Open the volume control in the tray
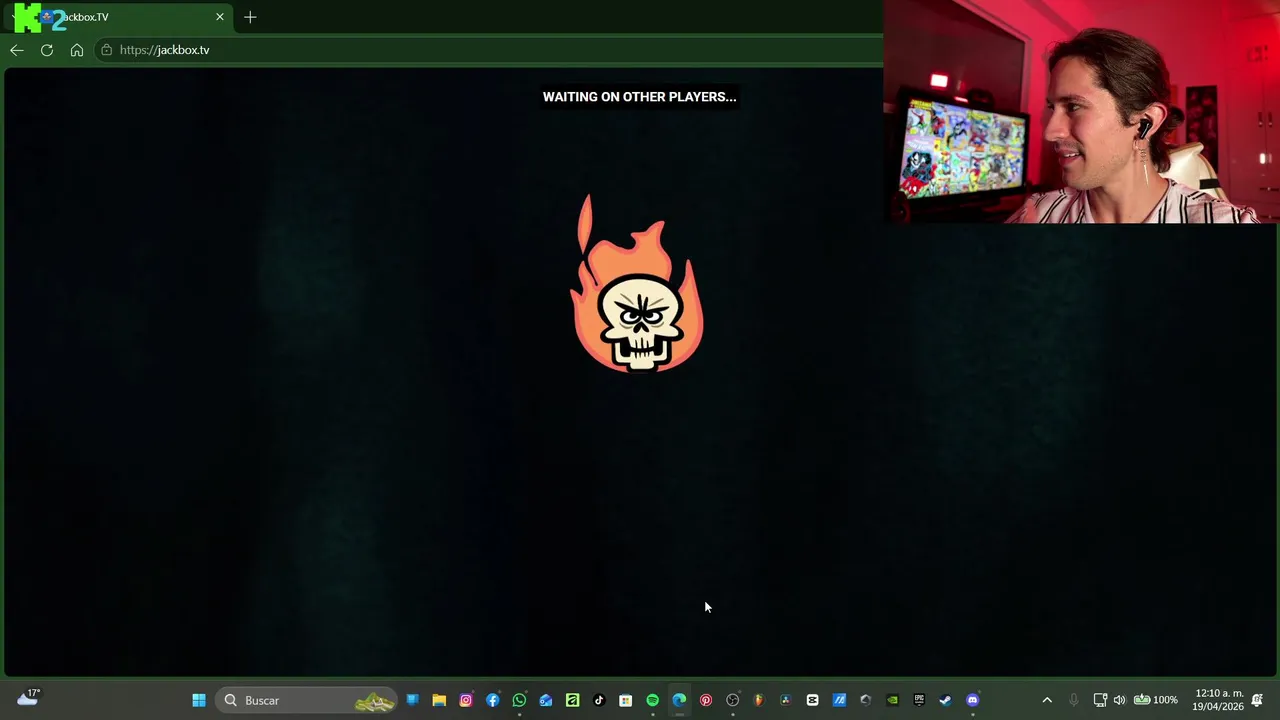The image size is (1280, 720). pos(1119,700)
